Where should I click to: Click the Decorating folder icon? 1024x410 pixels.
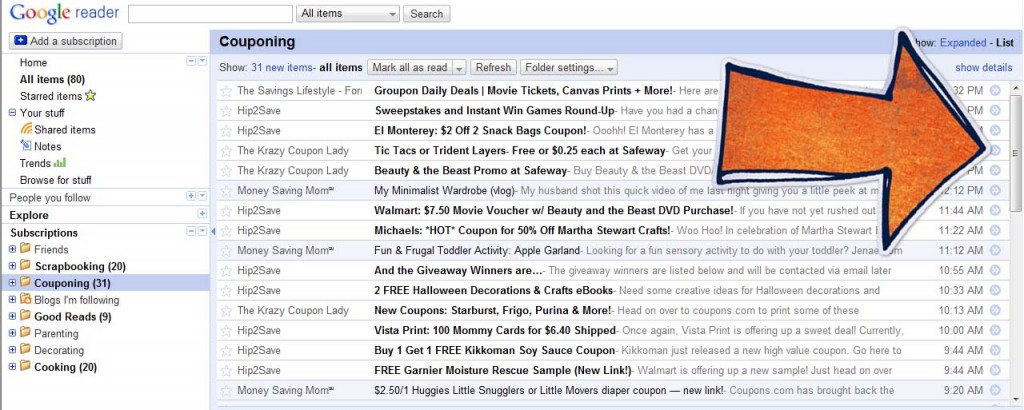(x=25, y=350)
